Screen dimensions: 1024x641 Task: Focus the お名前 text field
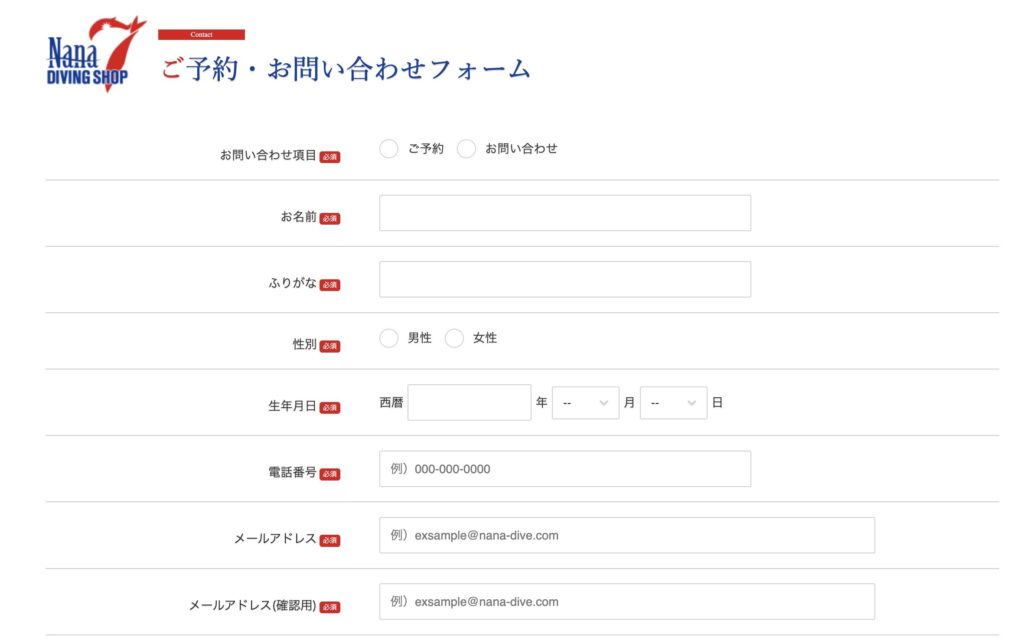click(564, 213)
